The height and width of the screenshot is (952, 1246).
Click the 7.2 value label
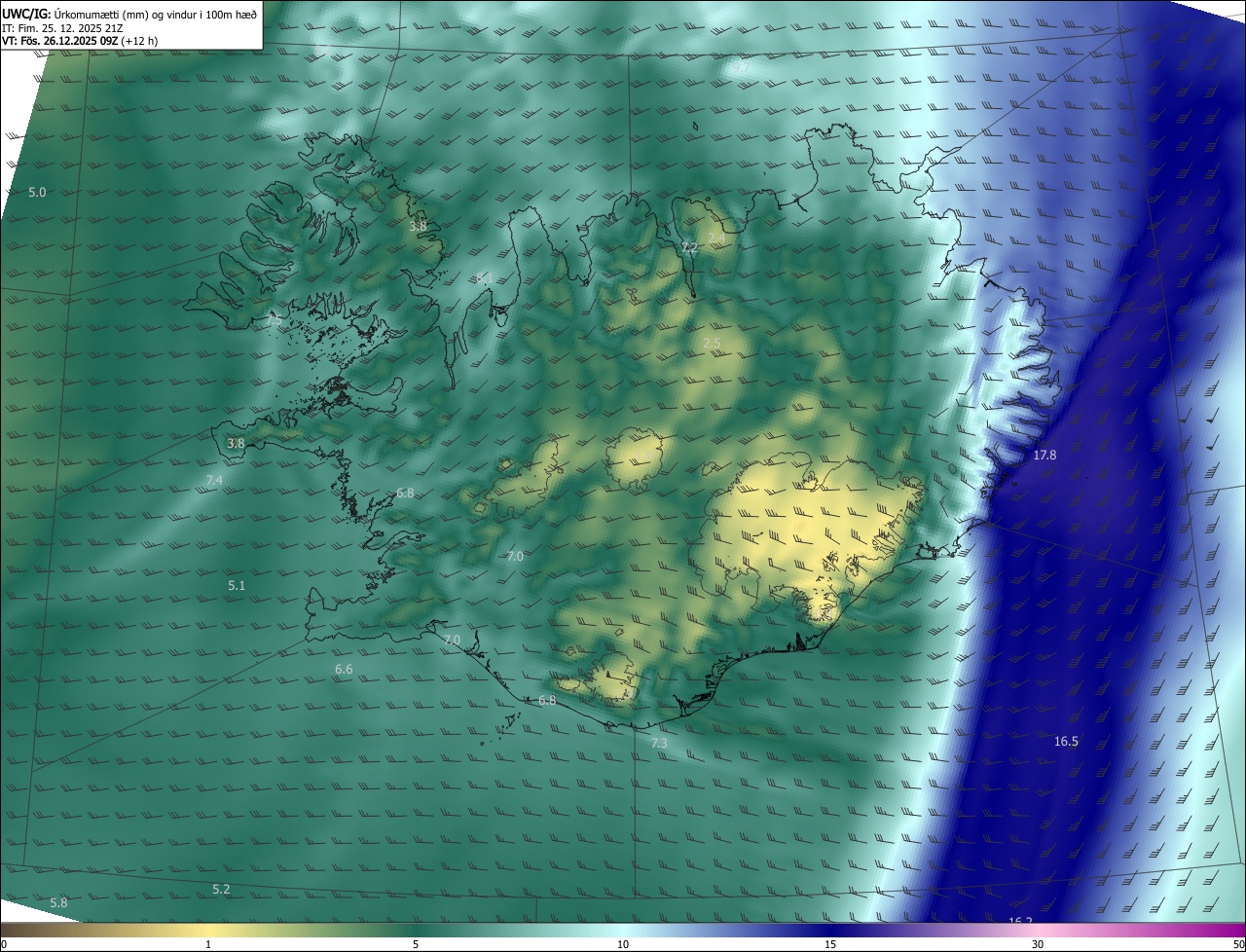pos(689,249)
